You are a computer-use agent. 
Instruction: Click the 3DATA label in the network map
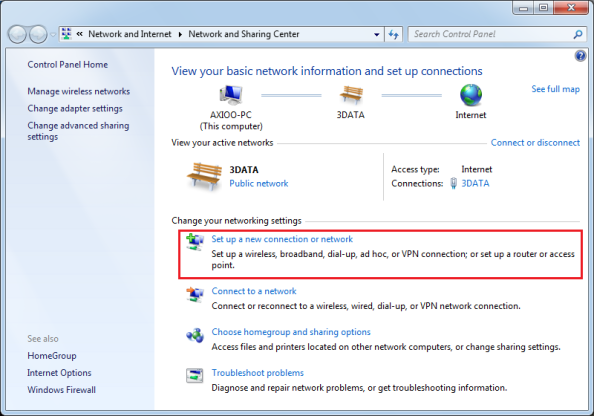click(x=351, y=115)
